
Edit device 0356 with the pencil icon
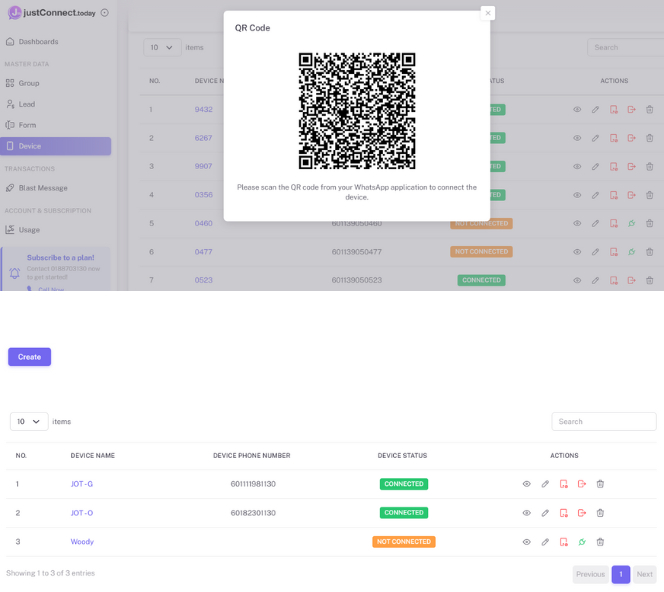click(595, 195)
